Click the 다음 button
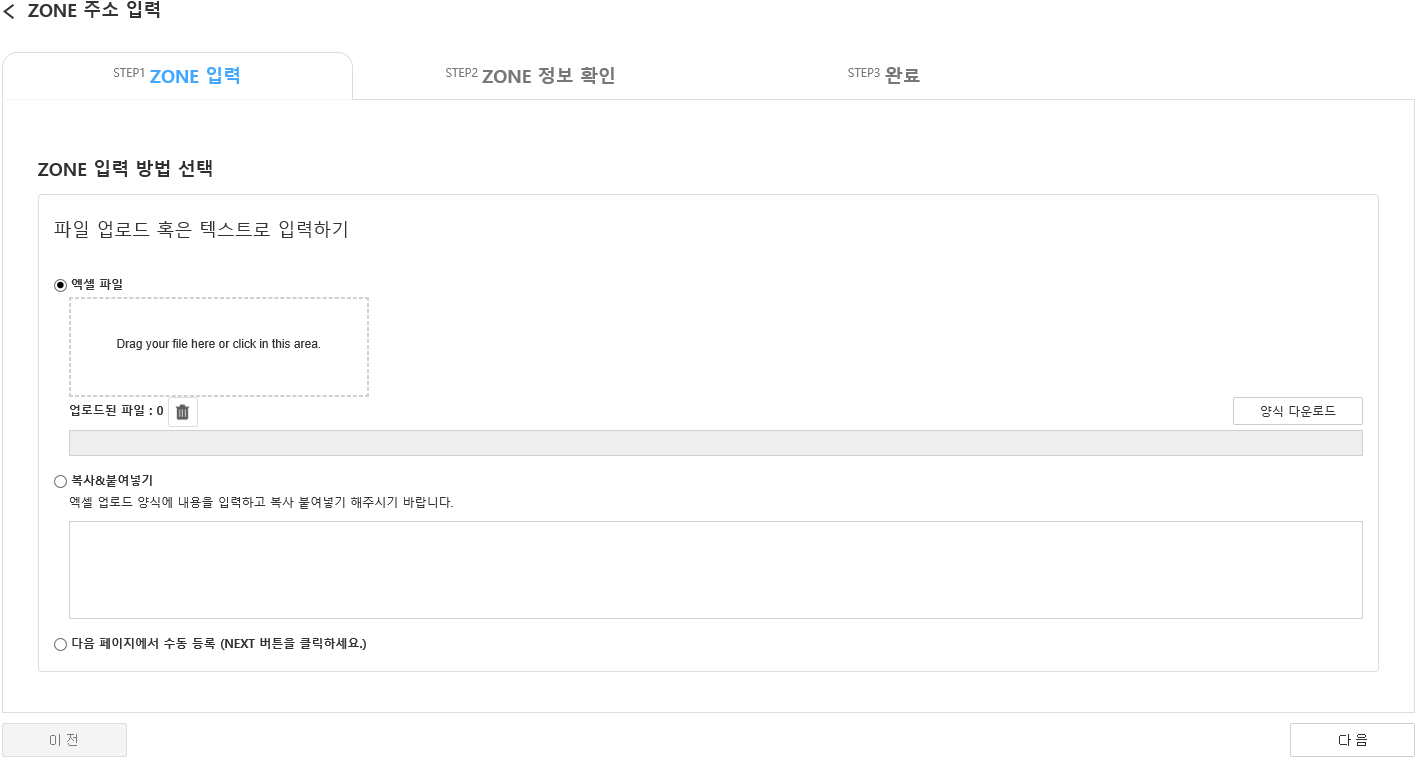Screen dimensions: 1418x762 pos(1352,740)
